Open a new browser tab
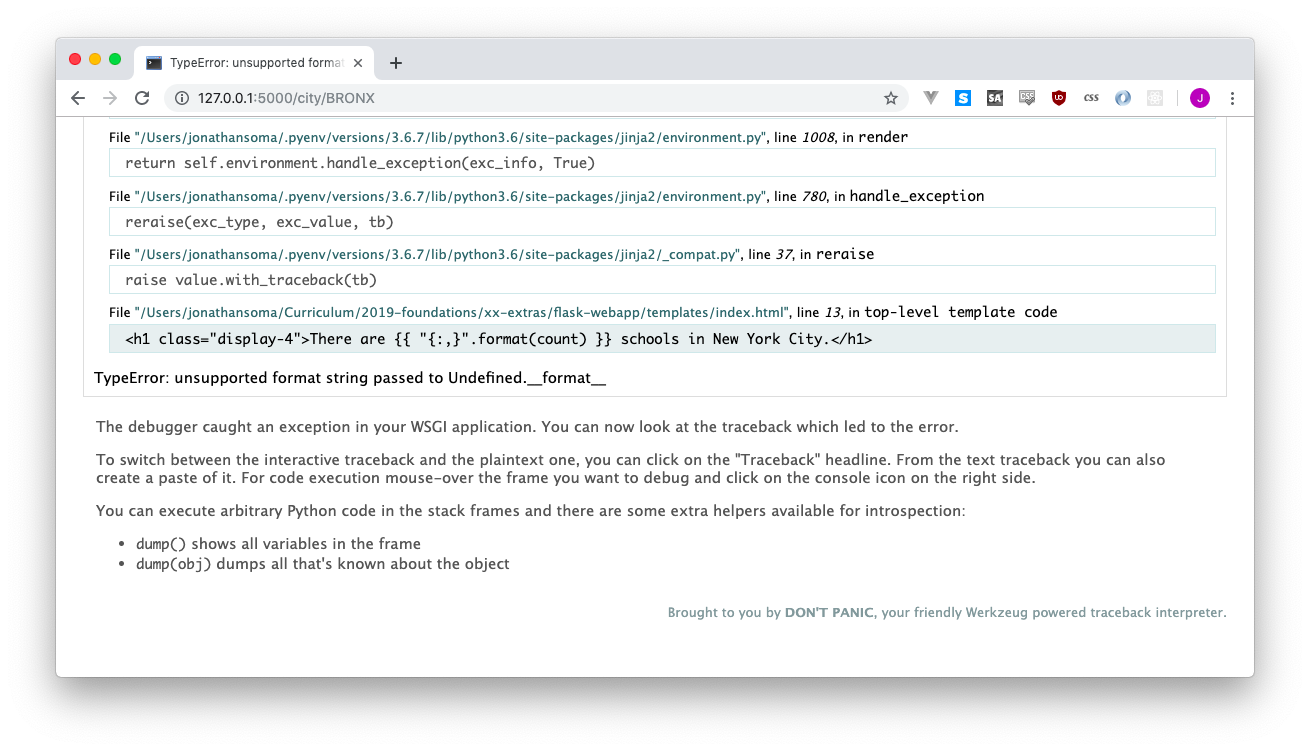1310x751 pixels. (x=396, y=63)
